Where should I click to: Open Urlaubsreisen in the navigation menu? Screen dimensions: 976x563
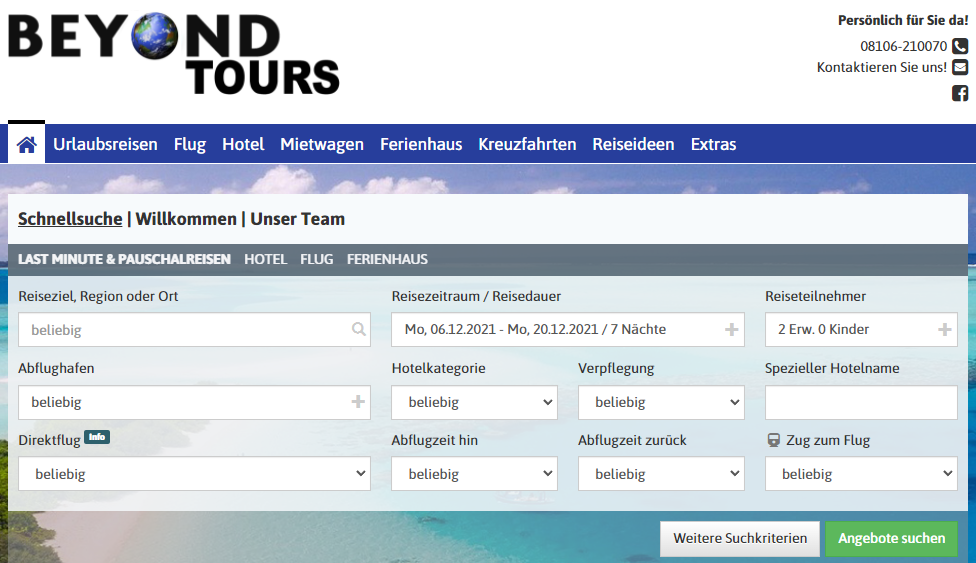(x=105, y=144)
